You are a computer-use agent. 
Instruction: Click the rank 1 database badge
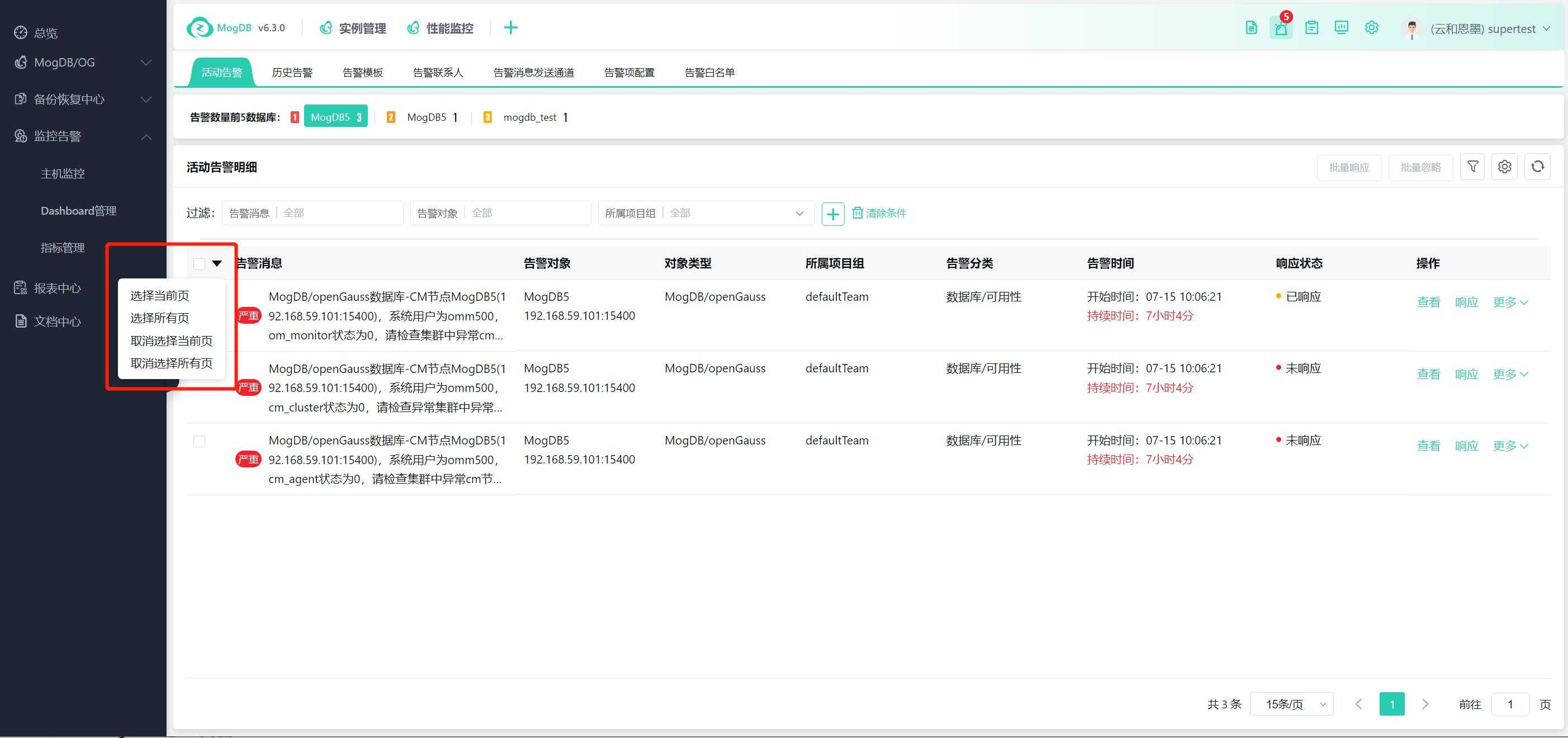point(295,117)
